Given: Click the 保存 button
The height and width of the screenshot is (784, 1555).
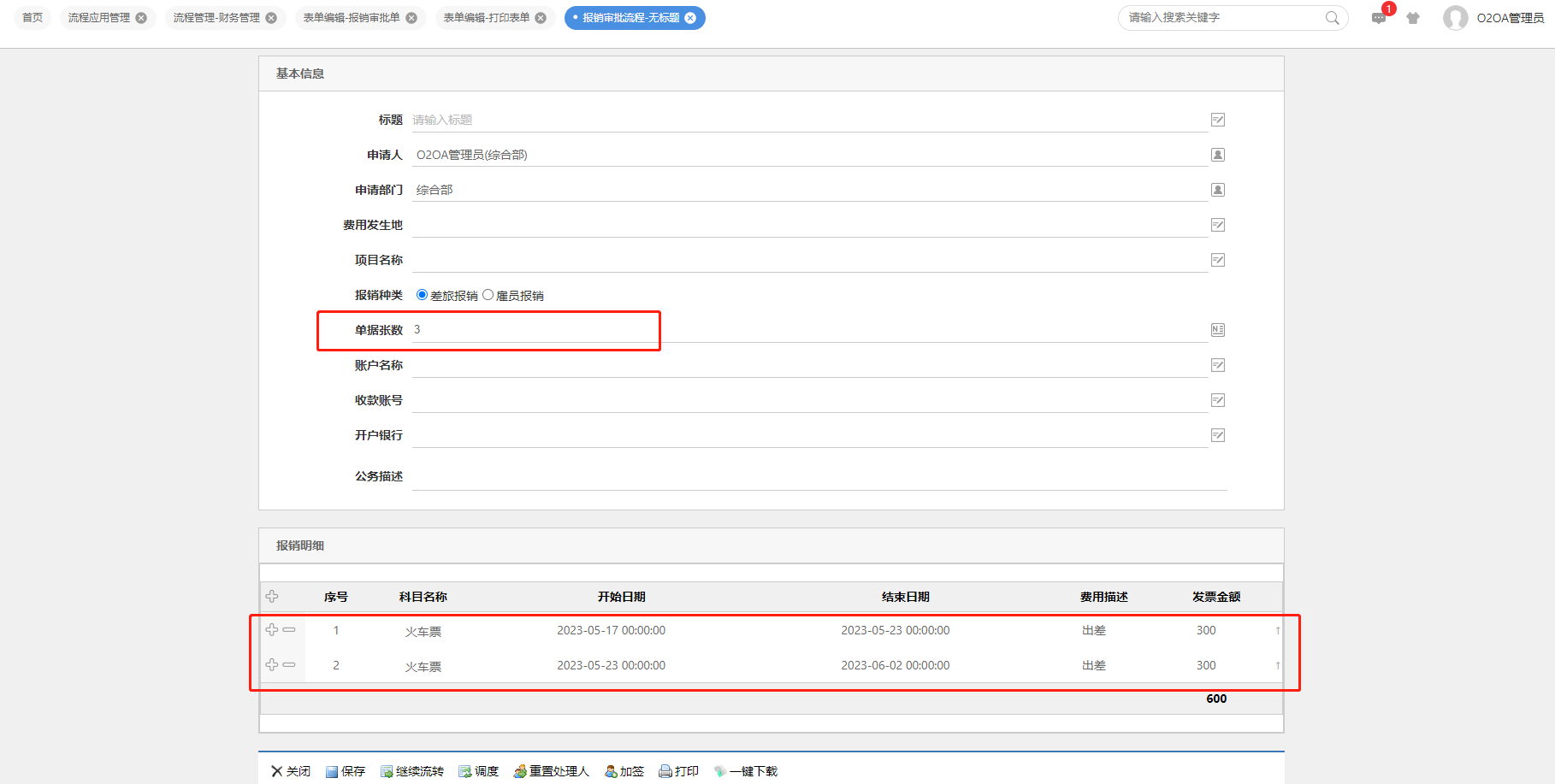Looking at the screenshot, I should 346,771.
